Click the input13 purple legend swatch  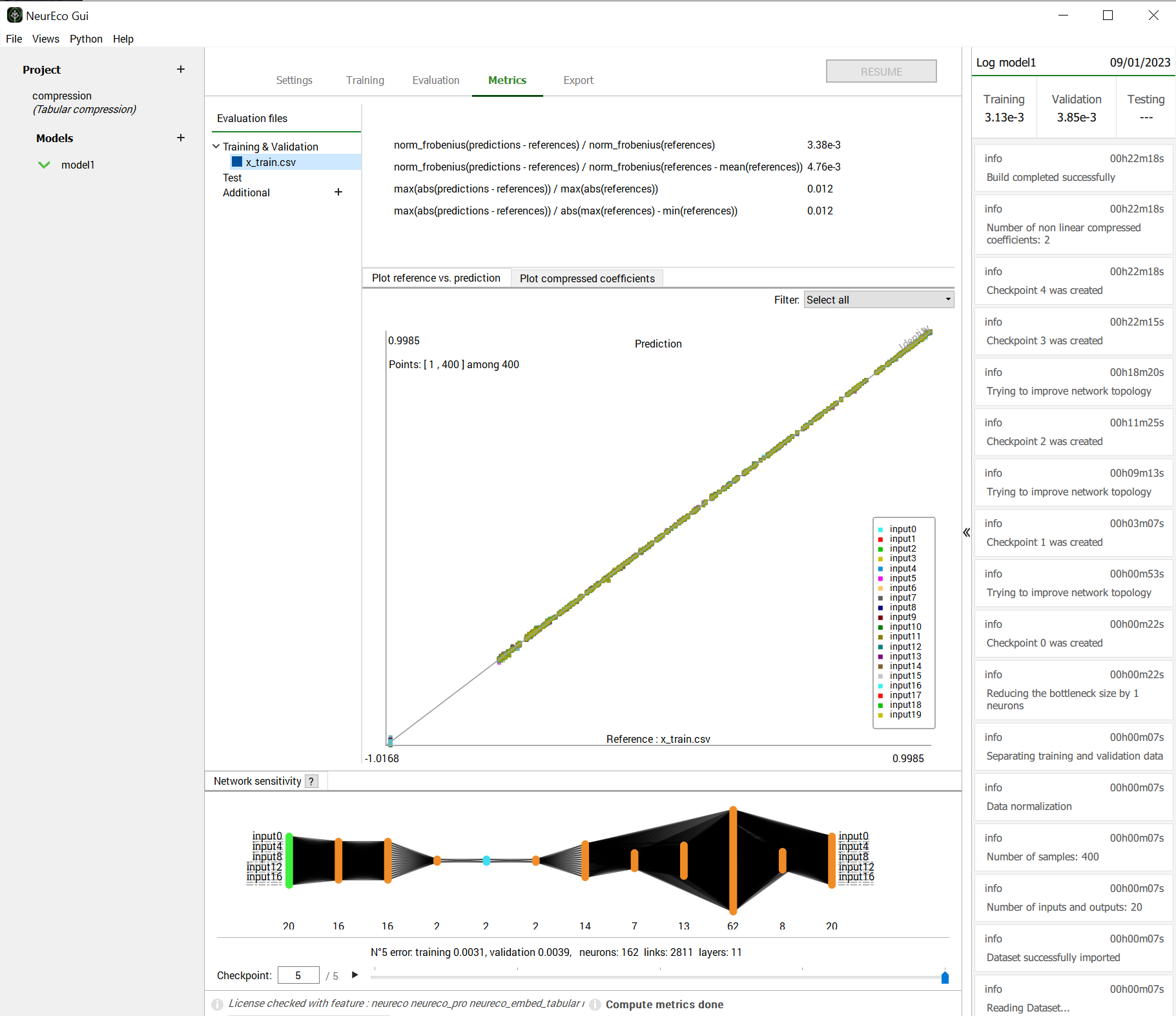(x=880, y=657)
